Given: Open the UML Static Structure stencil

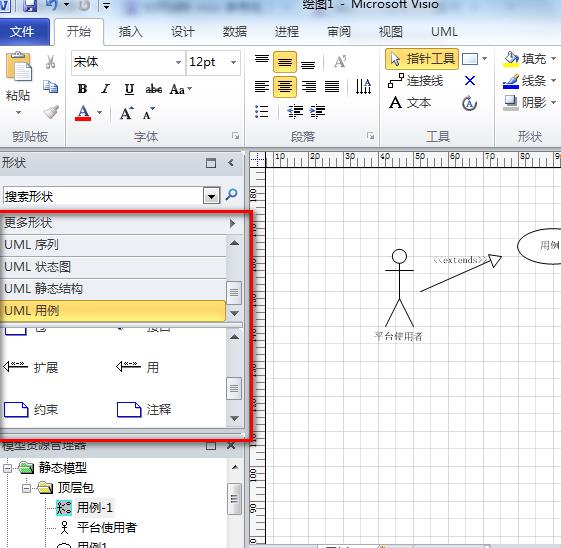Looking at the screenshot, I should click(x=113, y=289).
